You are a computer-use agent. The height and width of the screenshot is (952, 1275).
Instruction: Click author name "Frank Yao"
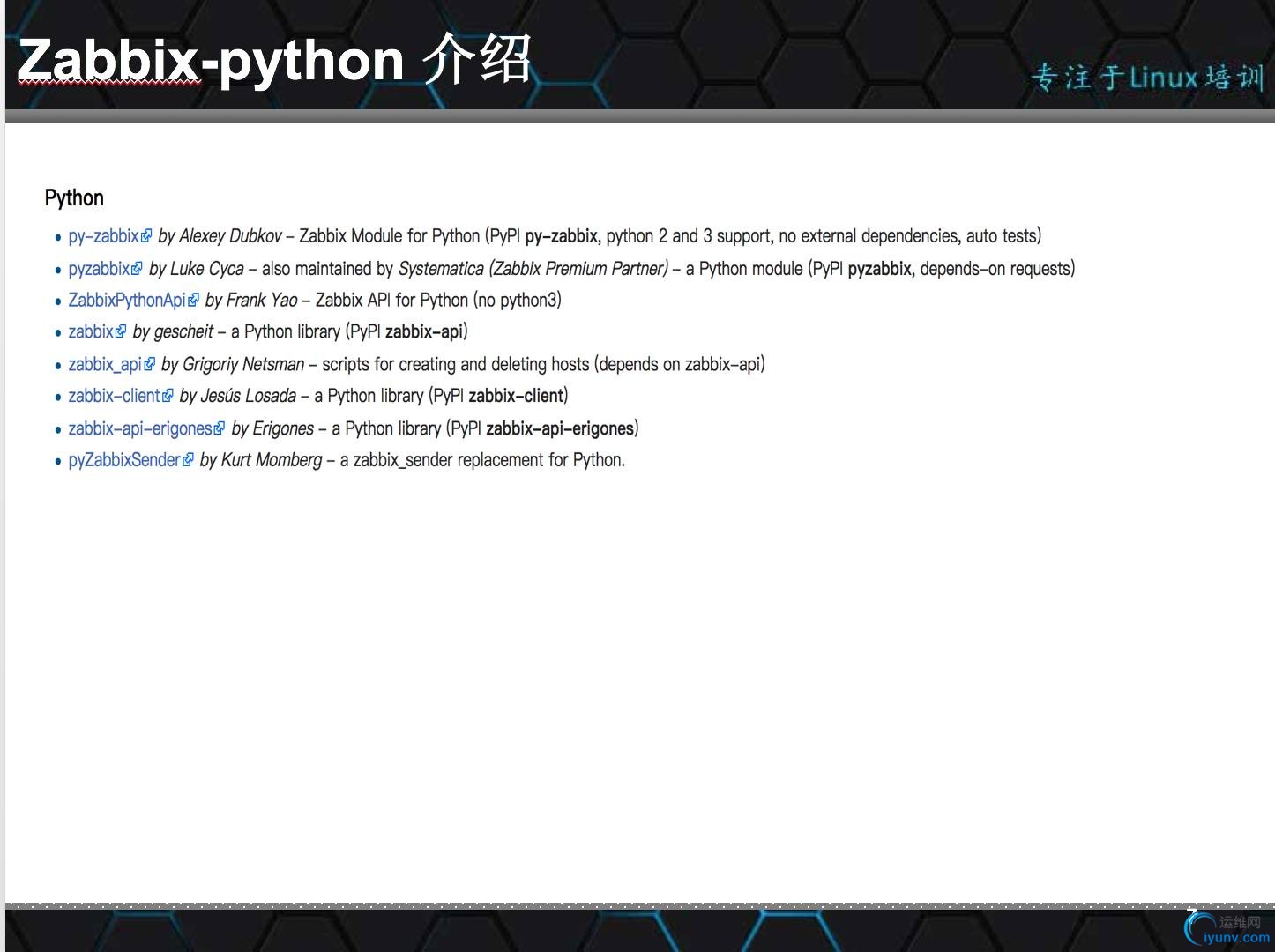262,301
